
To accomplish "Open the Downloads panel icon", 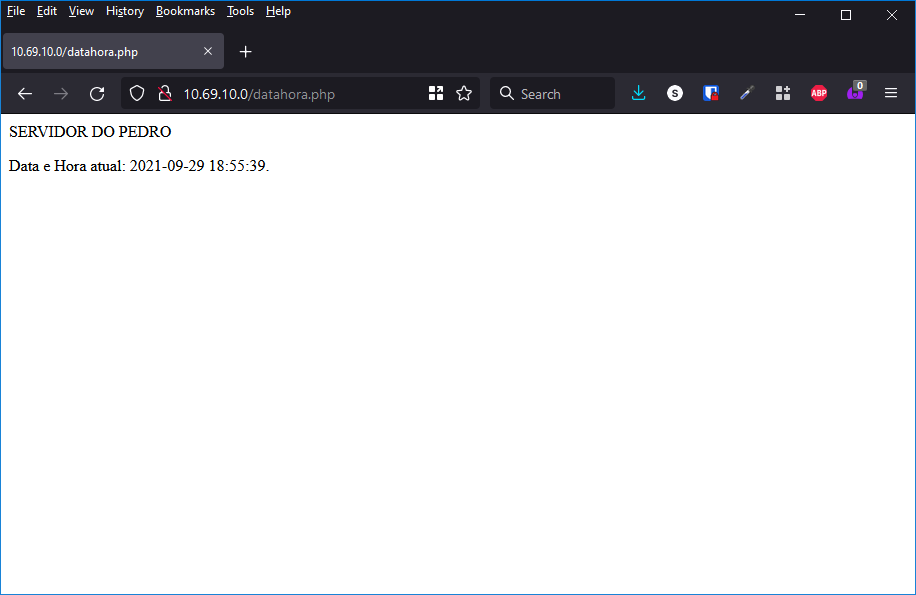I will click(638, 93).
